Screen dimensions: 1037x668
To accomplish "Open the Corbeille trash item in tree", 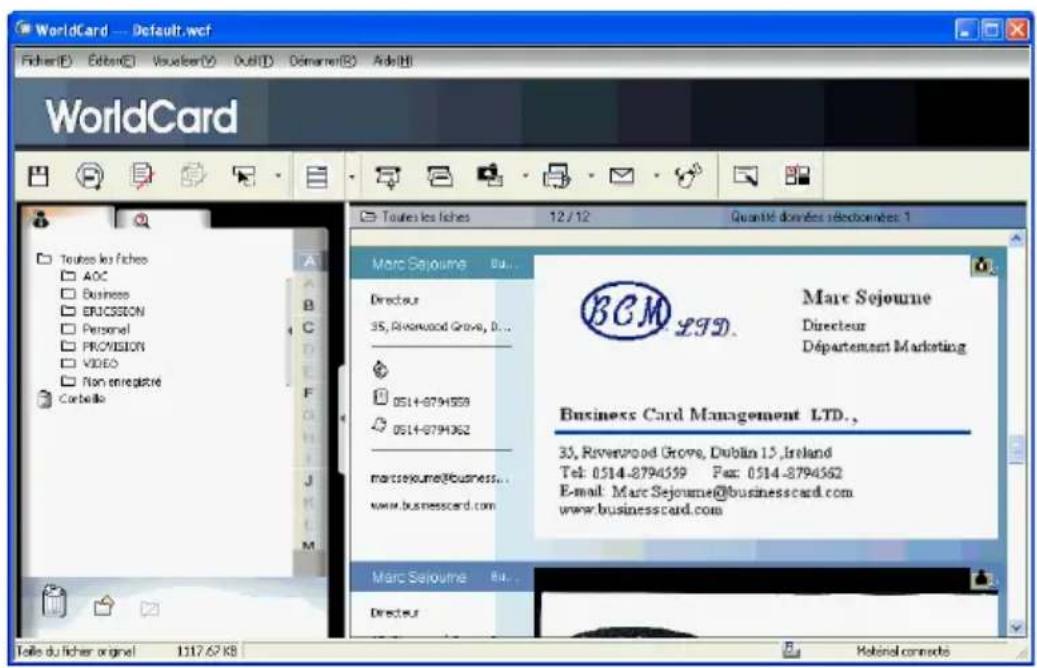I will [71, 399].
